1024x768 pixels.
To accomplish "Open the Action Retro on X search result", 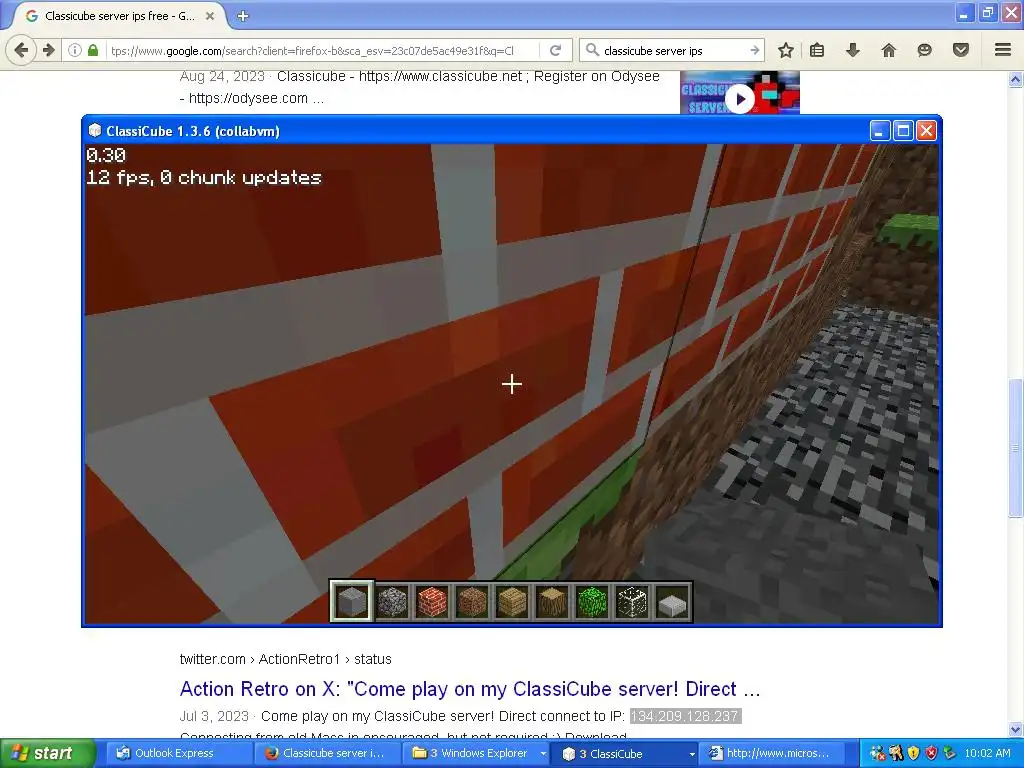I will pos(470,689).
